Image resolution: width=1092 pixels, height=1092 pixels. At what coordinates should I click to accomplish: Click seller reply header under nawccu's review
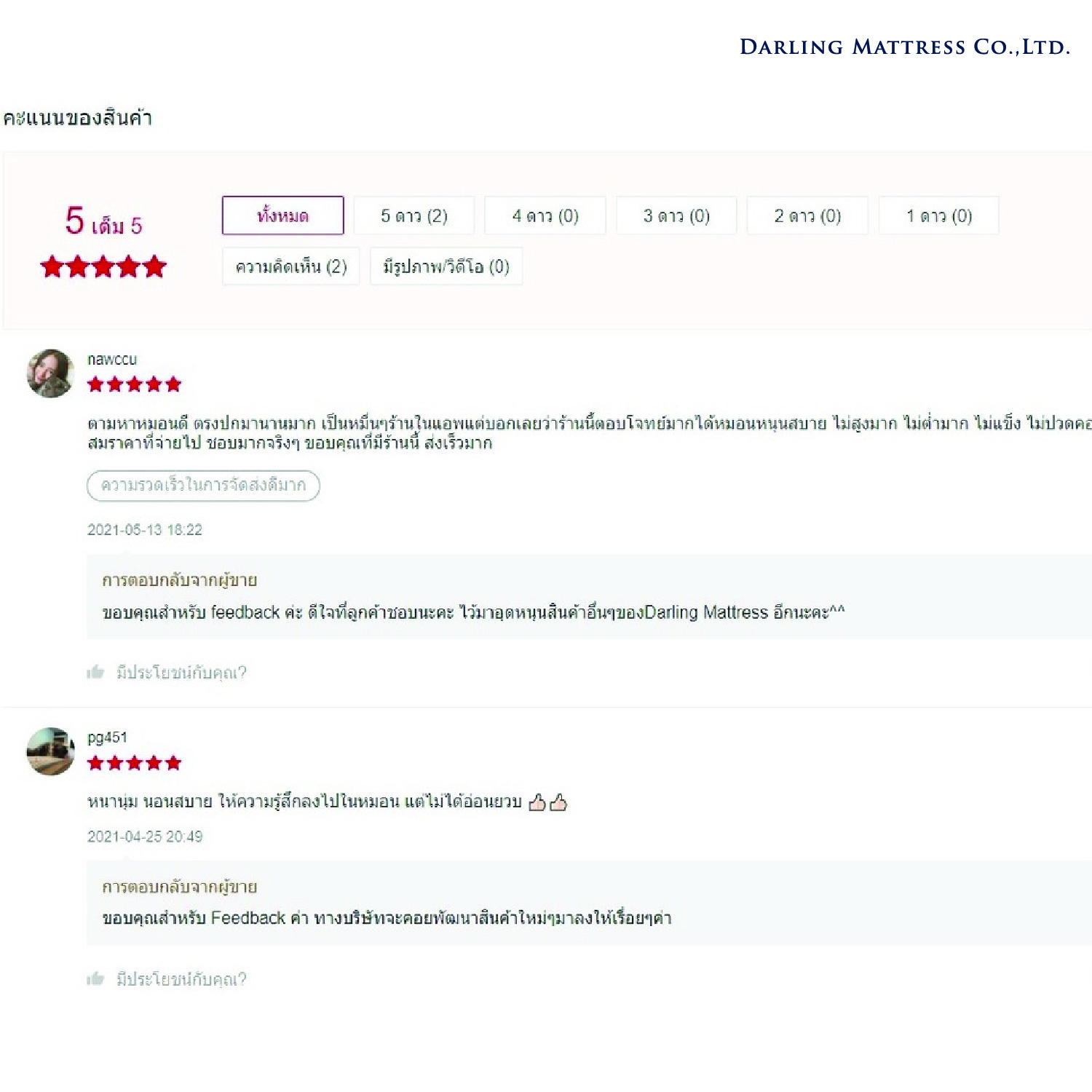tap(179, 580)
